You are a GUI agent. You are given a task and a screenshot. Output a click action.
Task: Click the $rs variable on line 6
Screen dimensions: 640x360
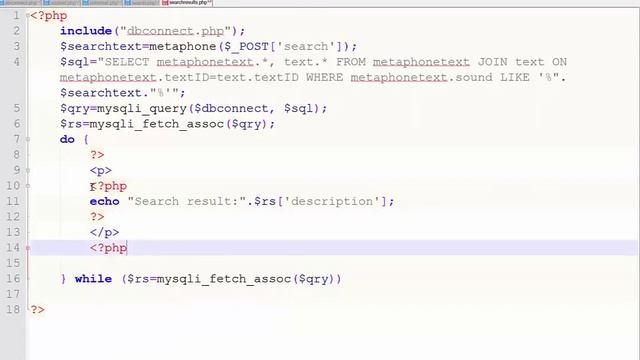coord(71,124)
